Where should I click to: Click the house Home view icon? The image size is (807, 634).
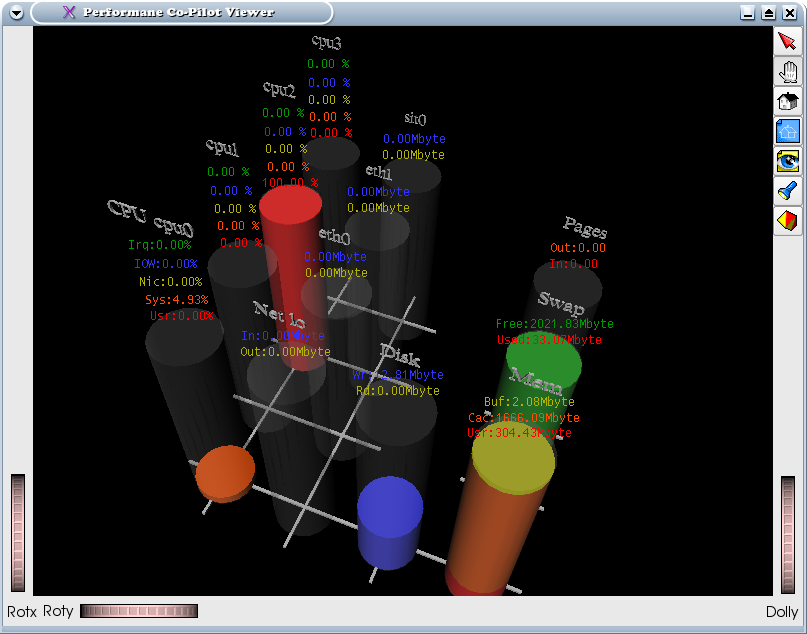[788, 101]
